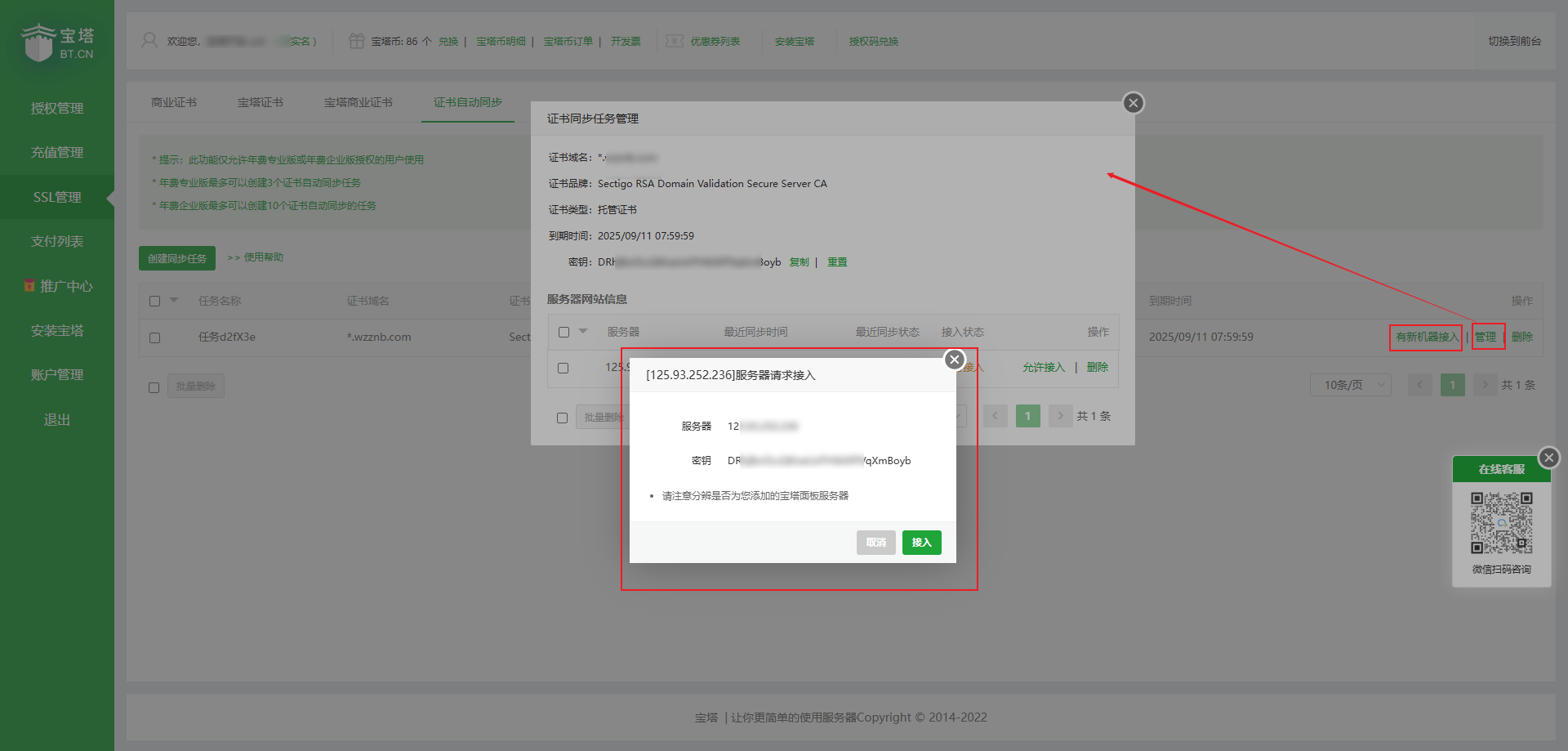The height and width of the screenshot is (751, 1568).
Task: Click 退出 to log out
Action: click(x=57, y=419)
